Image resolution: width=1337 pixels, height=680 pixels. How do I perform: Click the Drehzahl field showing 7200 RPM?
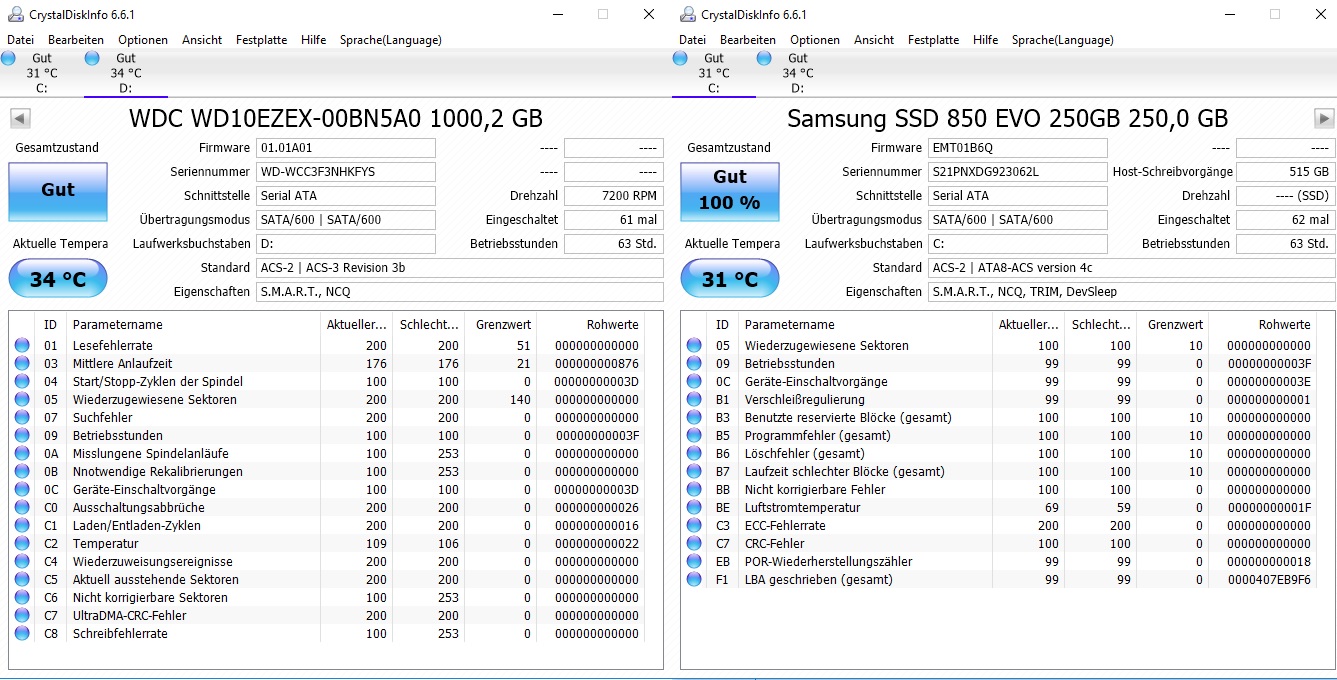[613, 196]
